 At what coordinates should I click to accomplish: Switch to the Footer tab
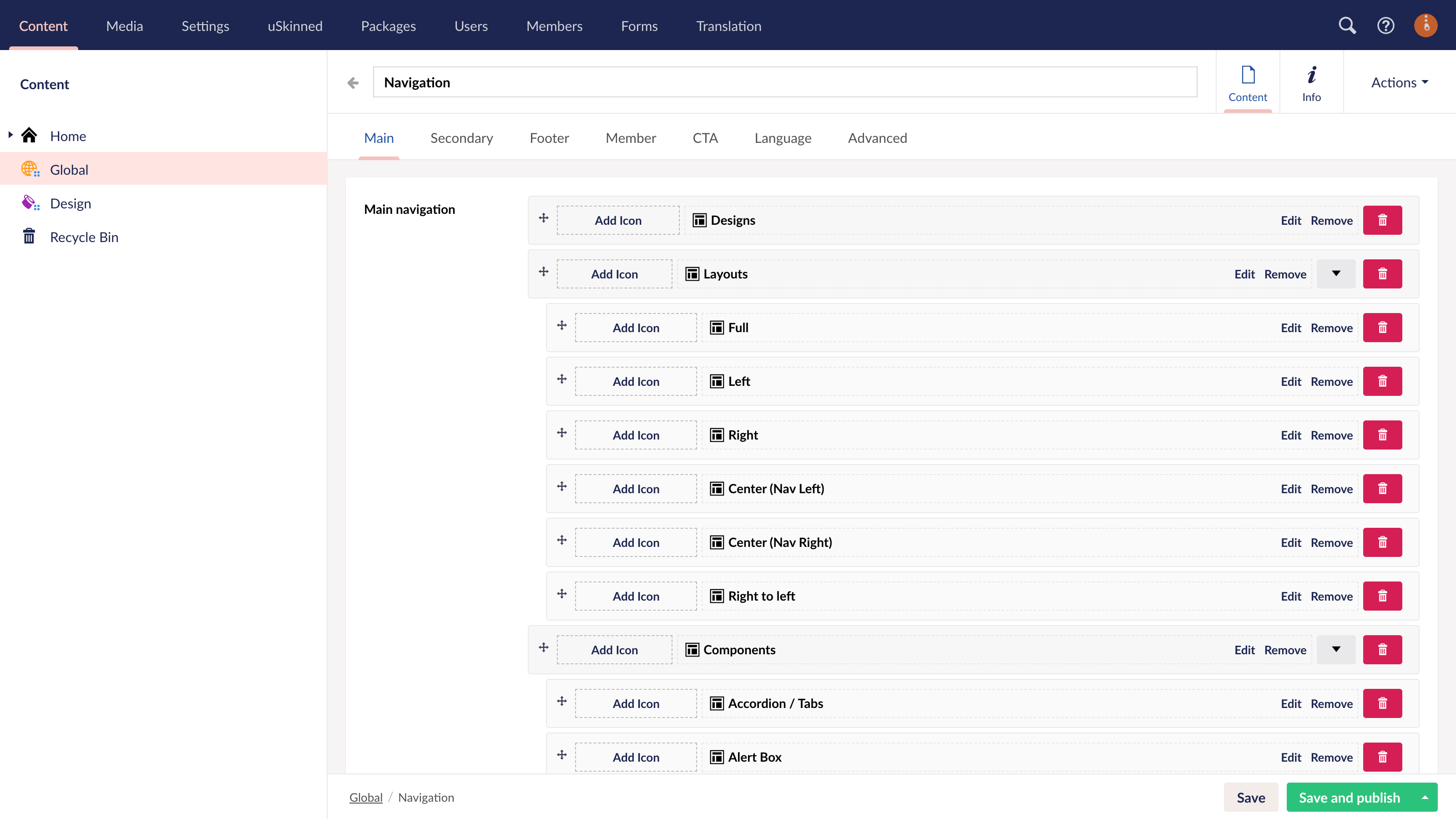pyautogui.click(x=549, y=138)
